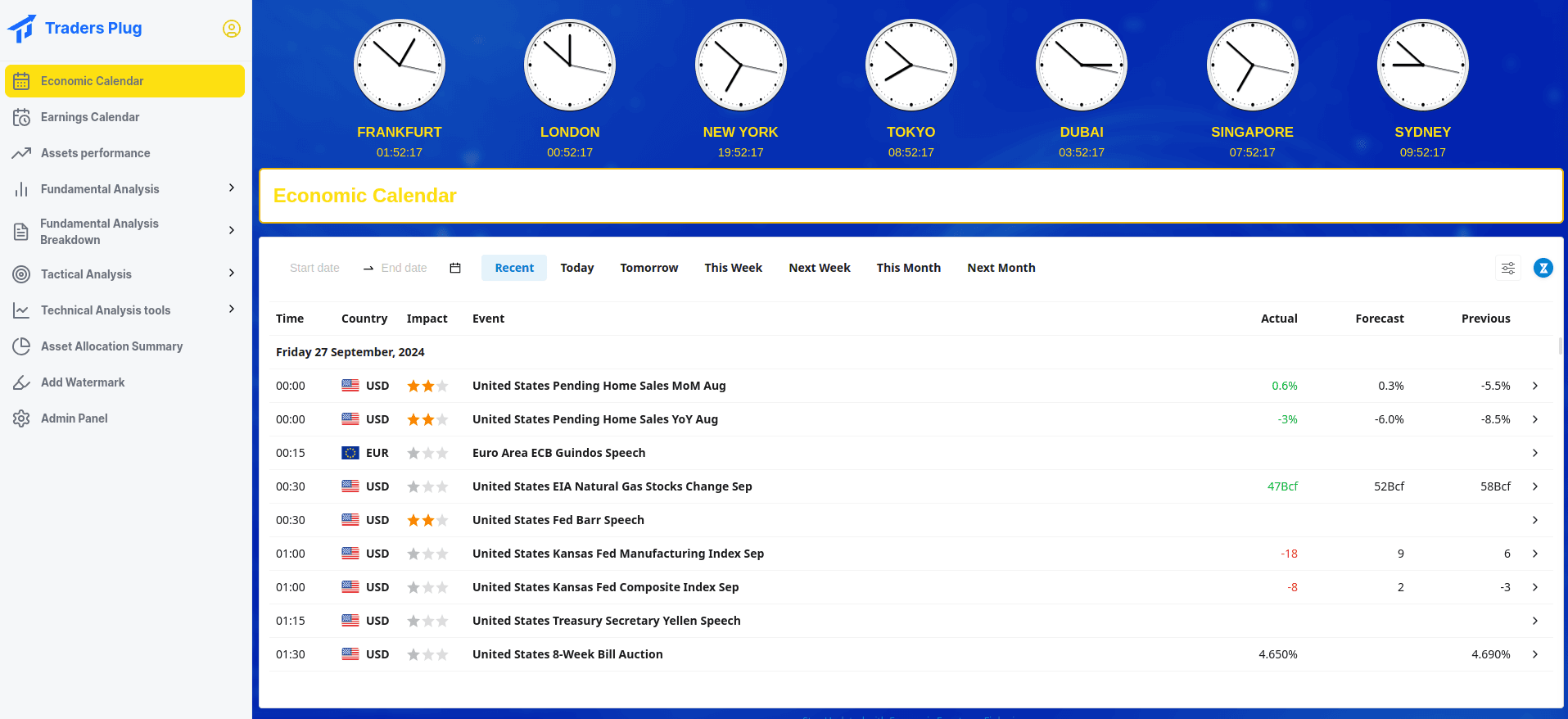Click the Forecast column header

click(1380, 319)
